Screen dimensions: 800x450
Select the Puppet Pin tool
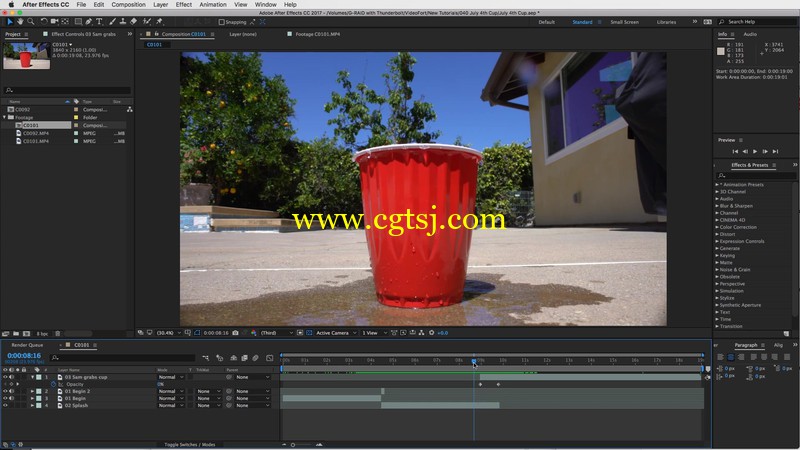[x=159, y=21]
